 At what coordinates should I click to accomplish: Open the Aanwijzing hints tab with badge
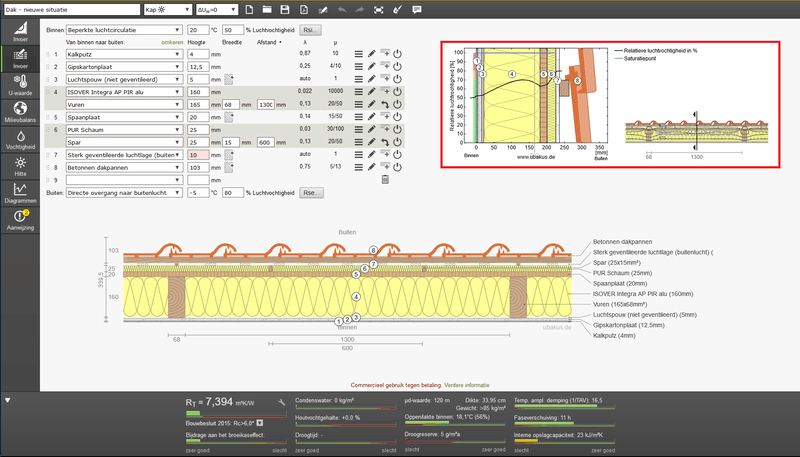click(x=20, y=220)
